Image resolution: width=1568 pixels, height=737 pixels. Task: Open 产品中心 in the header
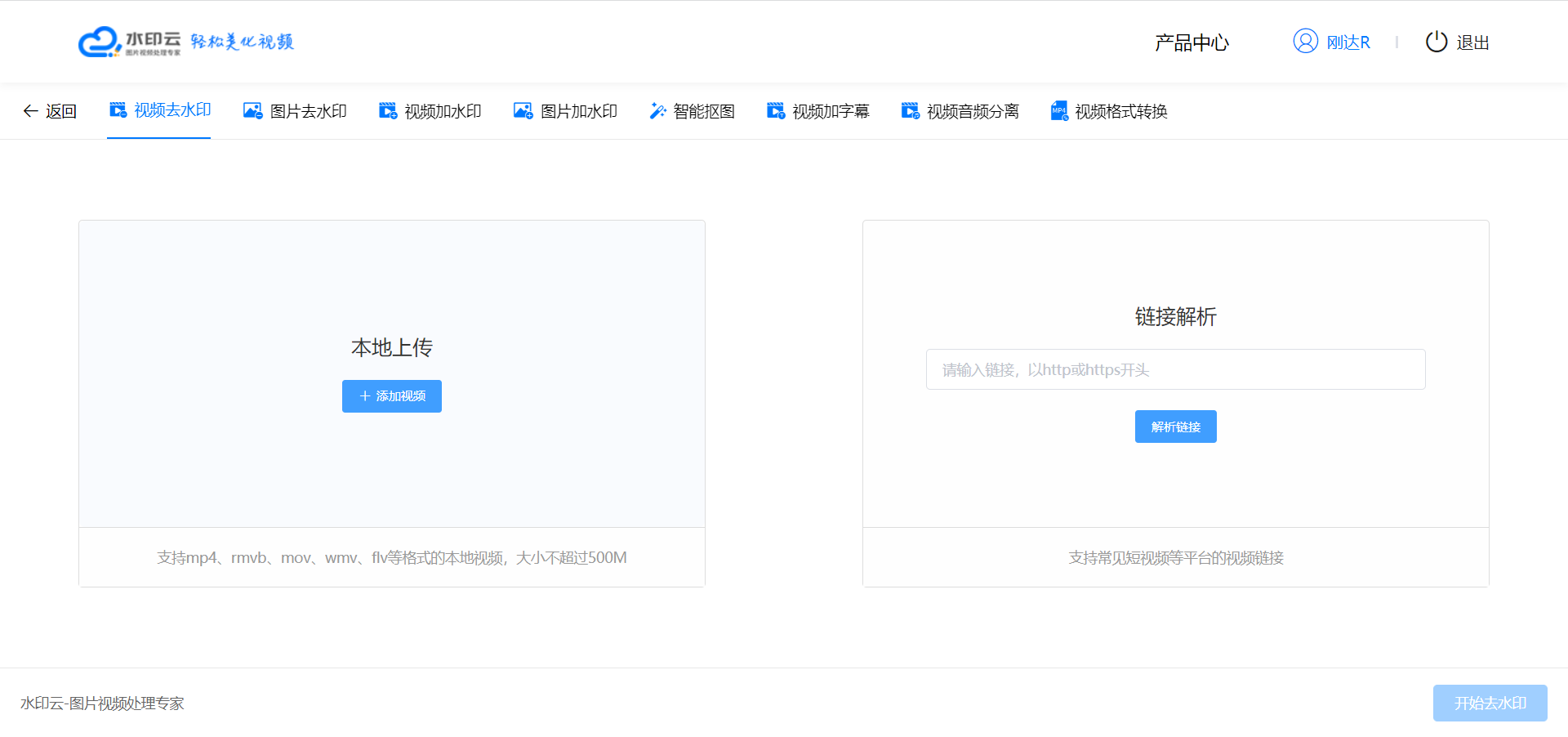(x=1192, y=42)
